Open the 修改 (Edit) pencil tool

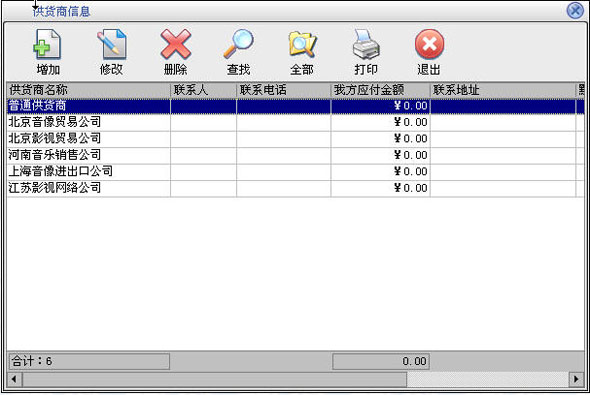pyautogui.click(x=111, y=52)
